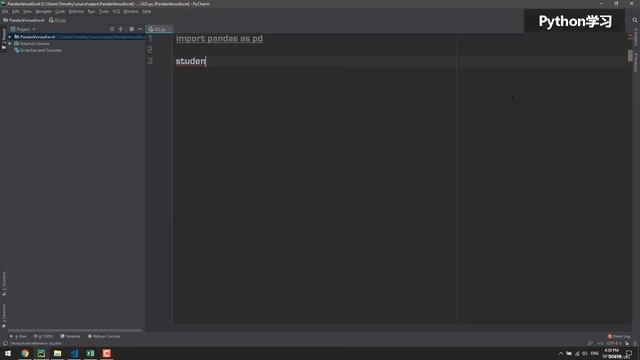Open Camtasia from the taskbar
Image resolution: width=640 pixels, height=360 pixels.
click(x=107, y=353)
